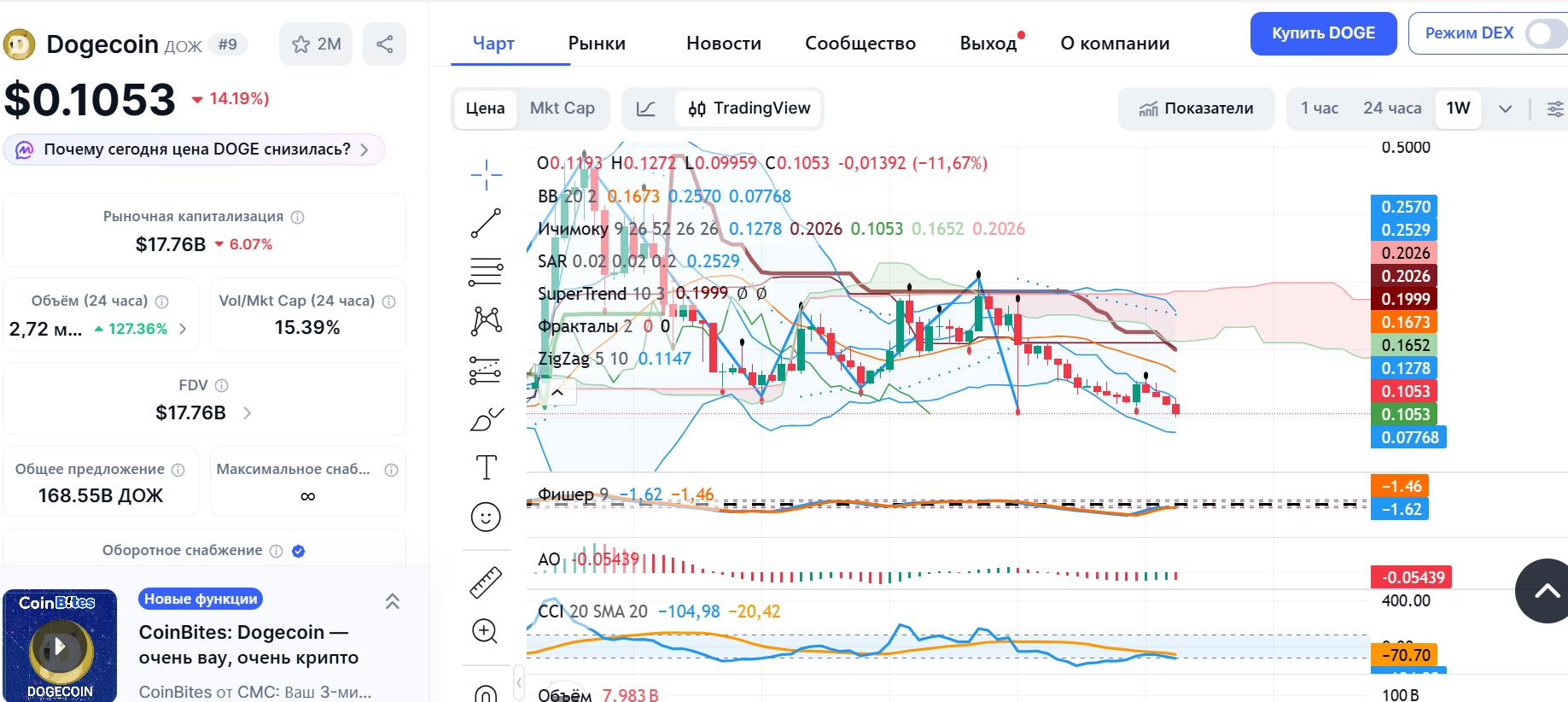Click info icon beside Рыночная капитализация
This screenshot has width=1568, height=702.
tap(298, 217)
